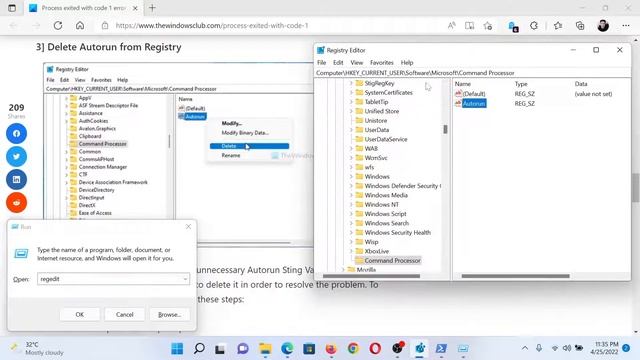This screenshot has width=640, height=360.
Task: Share article on Reddit
Action: [16, 202]
